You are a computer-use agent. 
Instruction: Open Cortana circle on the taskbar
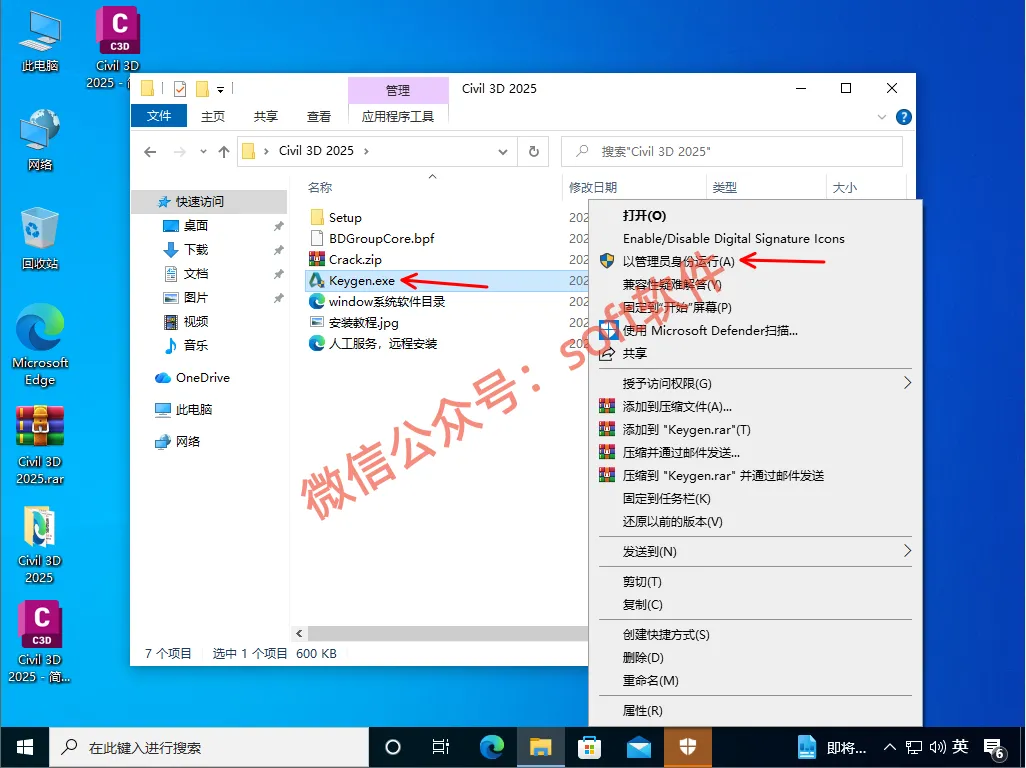tap(393, 747)
